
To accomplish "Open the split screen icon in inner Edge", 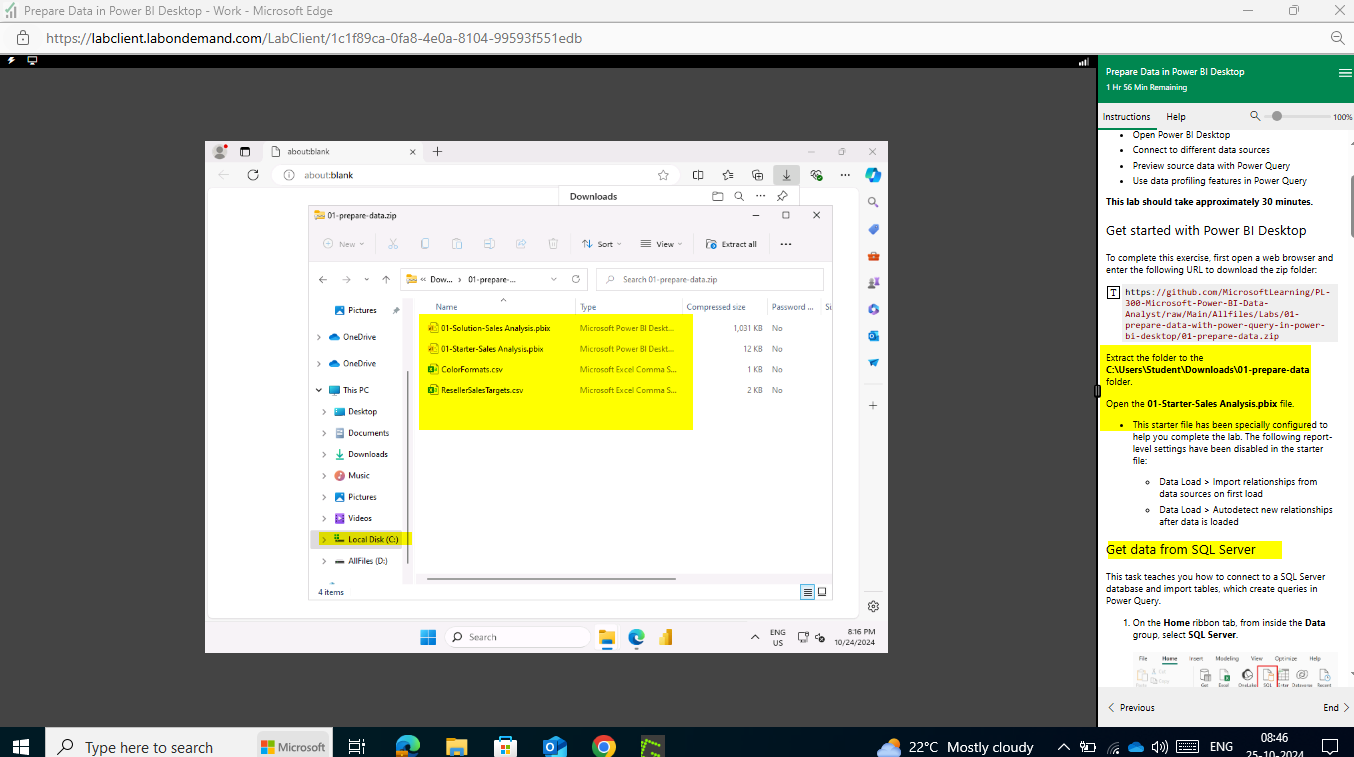I will 698,174.
